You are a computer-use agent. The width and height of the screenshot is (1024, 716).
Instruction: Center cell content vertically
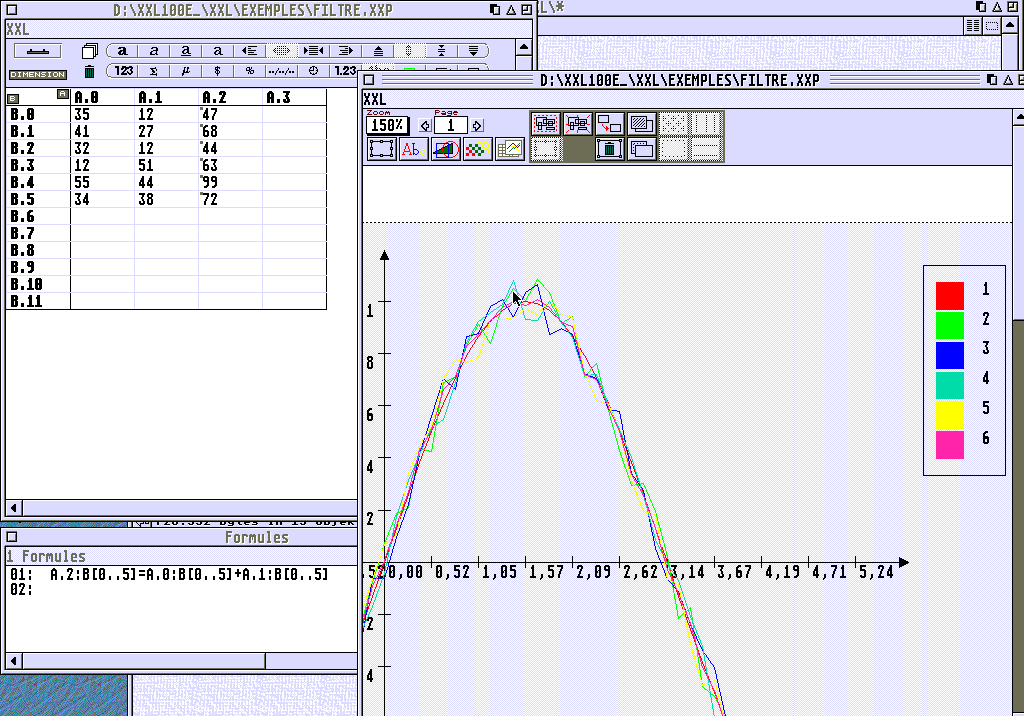tap(441, 50)
